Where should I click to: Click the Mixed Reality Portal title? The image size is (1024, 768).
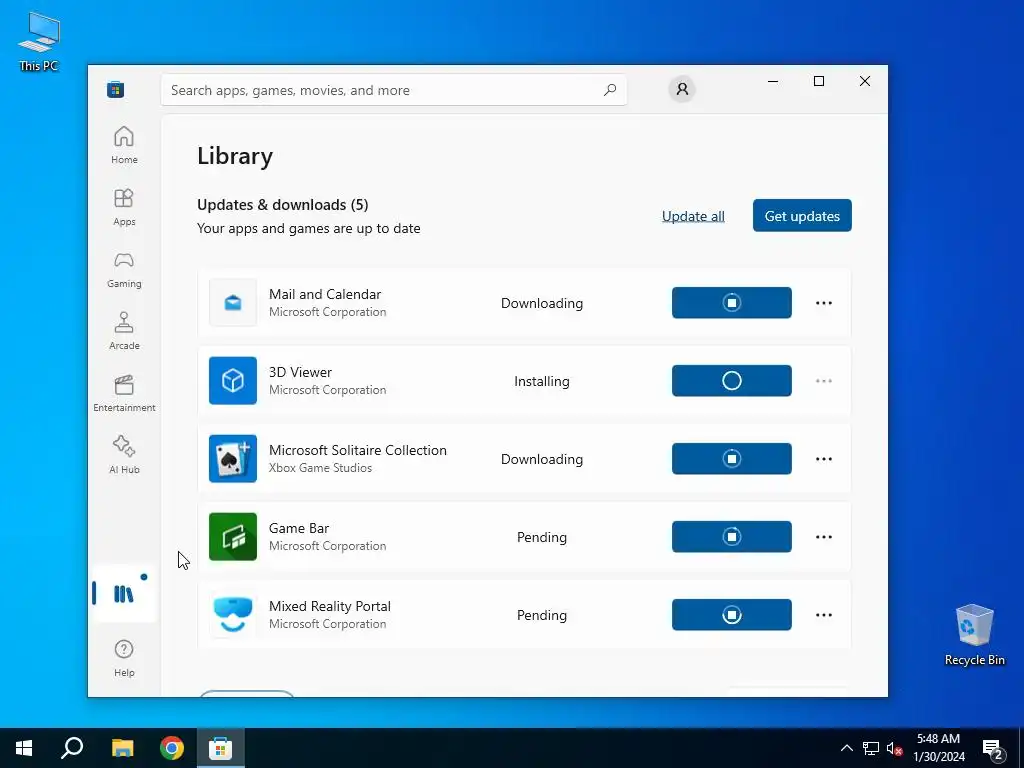point(330,606)
